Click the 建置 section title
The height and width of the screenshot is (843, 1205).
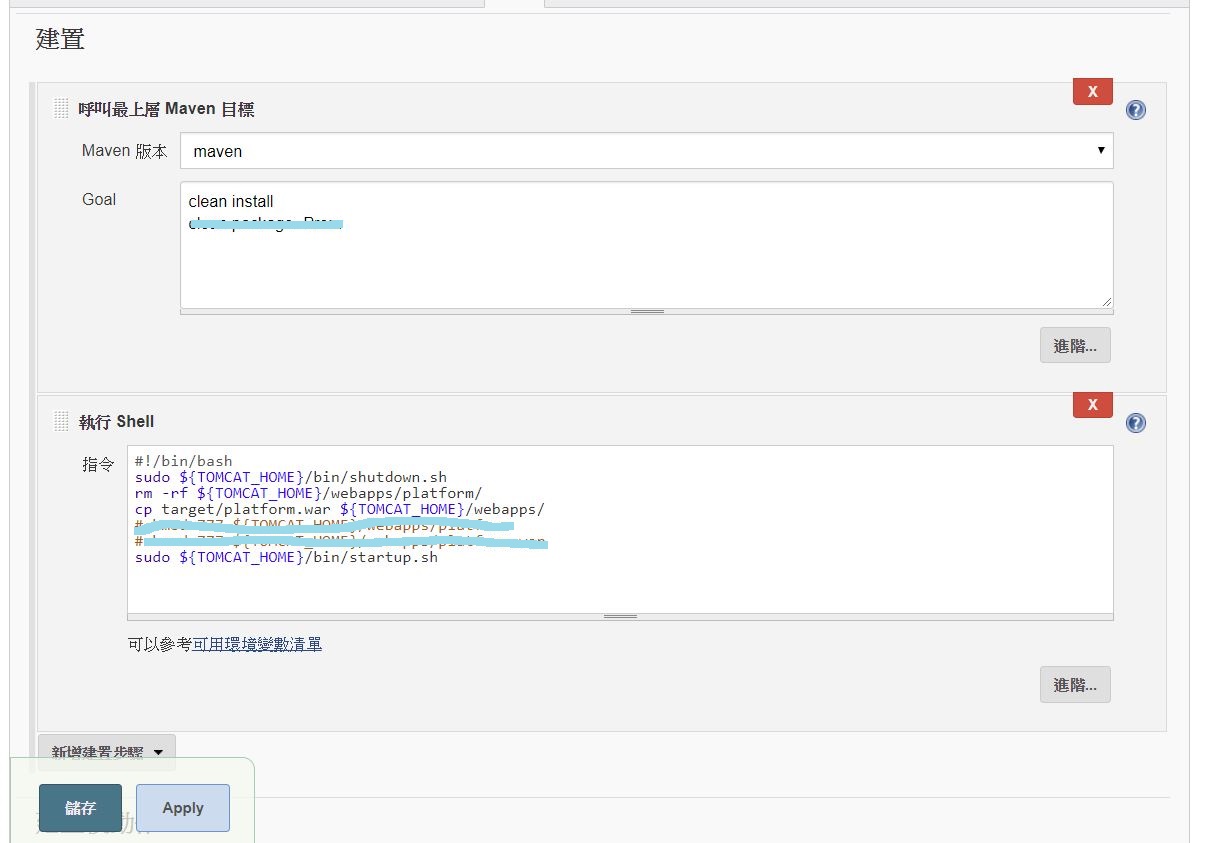click(x=60, y=39)
